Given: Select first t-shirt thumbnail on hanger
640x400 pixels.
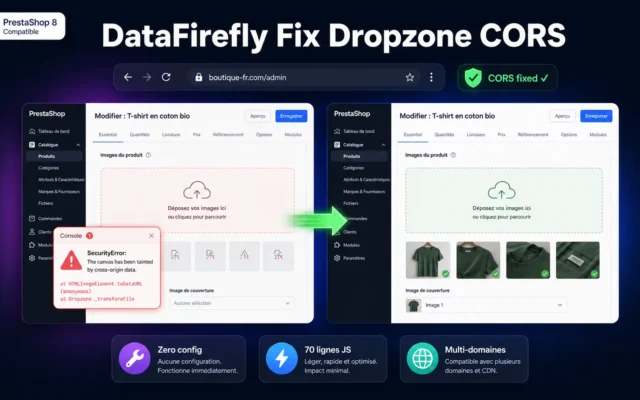Looking at the screenshot, I should (428, 260).
